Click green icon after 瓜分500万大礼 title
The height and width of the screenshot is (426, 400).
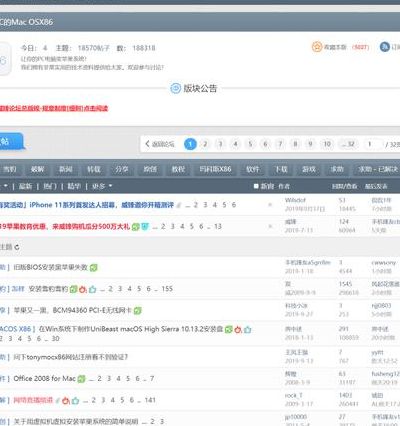(x=135, y=227)
